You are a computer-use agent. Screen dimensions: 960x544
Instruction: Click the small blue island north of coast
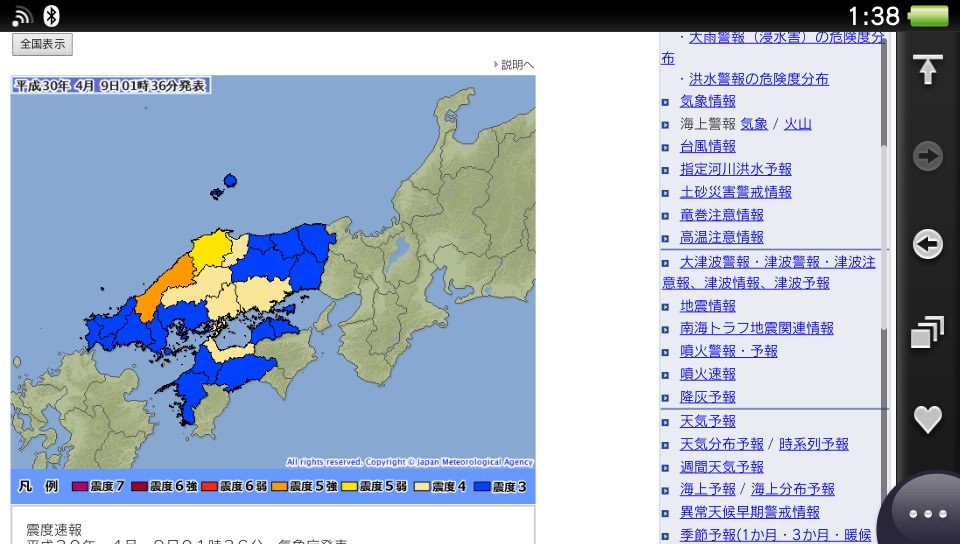(230, 181)
